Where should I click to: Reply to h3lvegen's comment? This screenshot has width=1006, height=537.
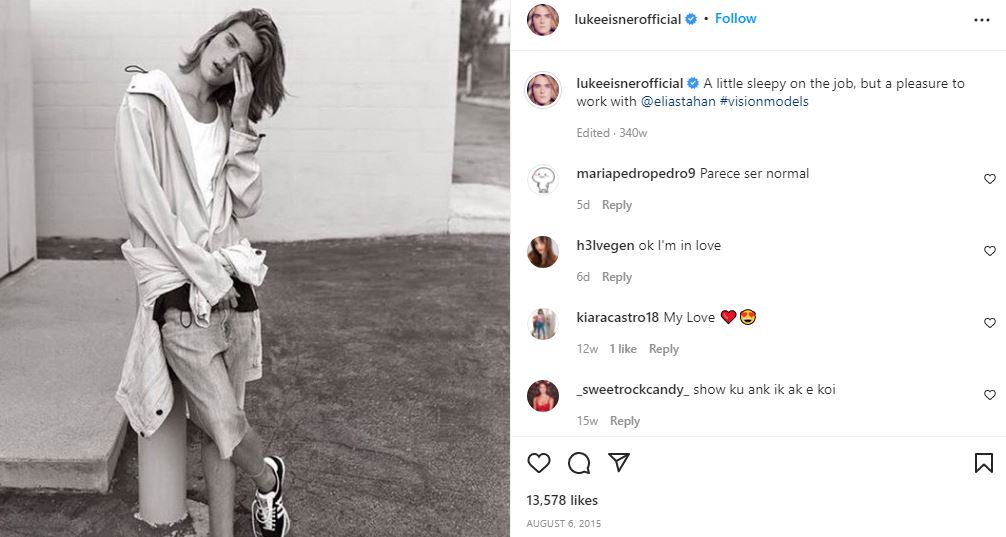point(617,277)
